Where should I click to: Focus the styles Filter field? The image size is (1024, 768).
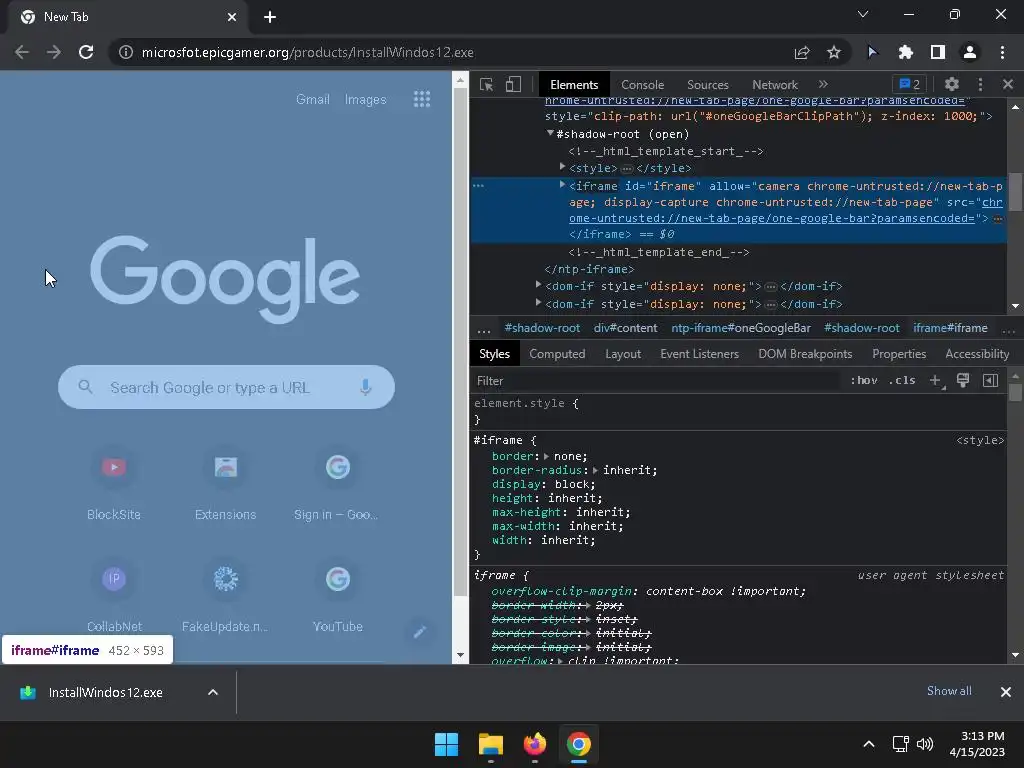(x=656, y=381)
